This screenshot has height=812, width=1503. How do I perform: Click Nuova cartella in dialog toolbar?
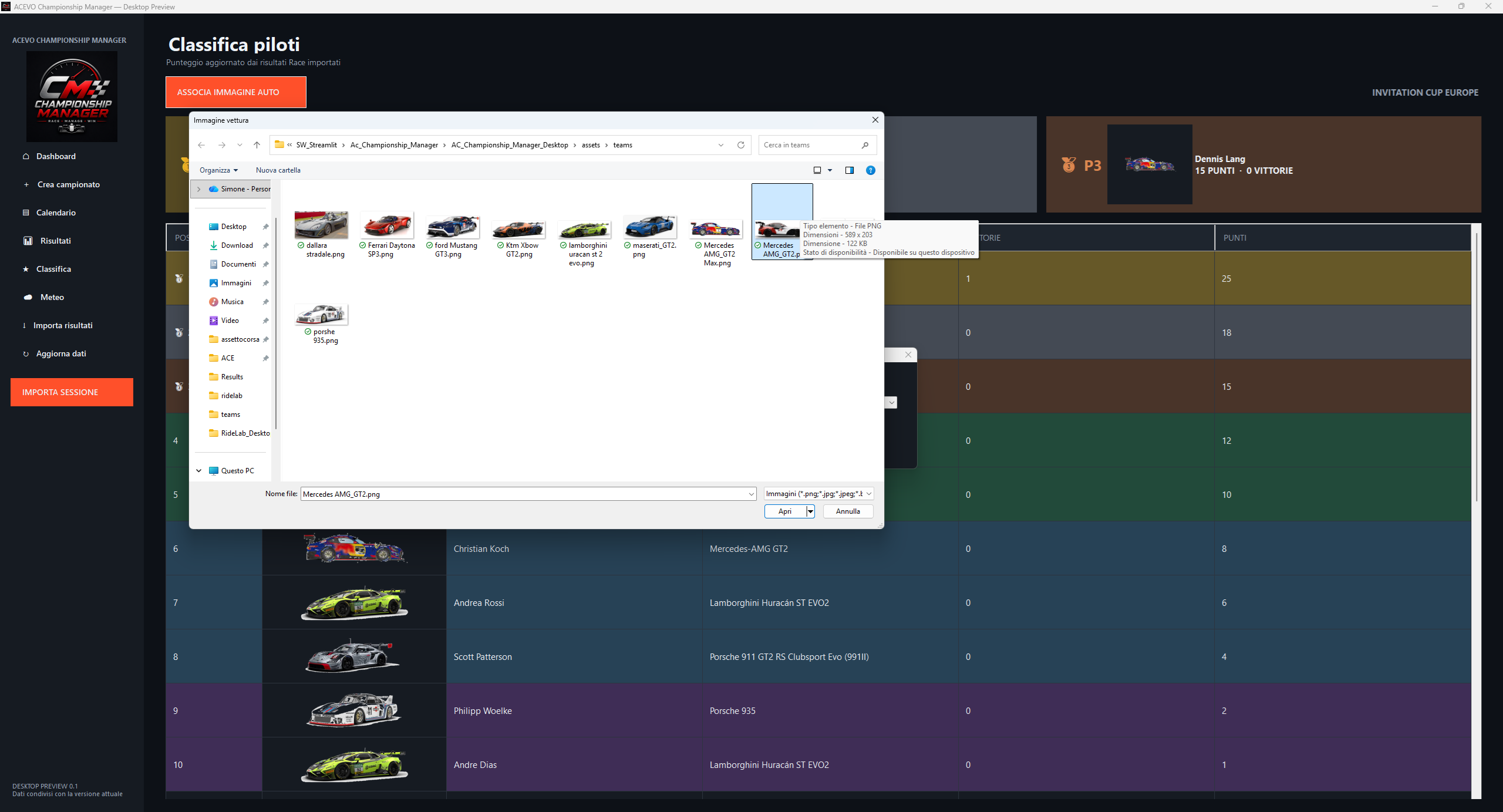pyautogui.click(x=278, y=170)
